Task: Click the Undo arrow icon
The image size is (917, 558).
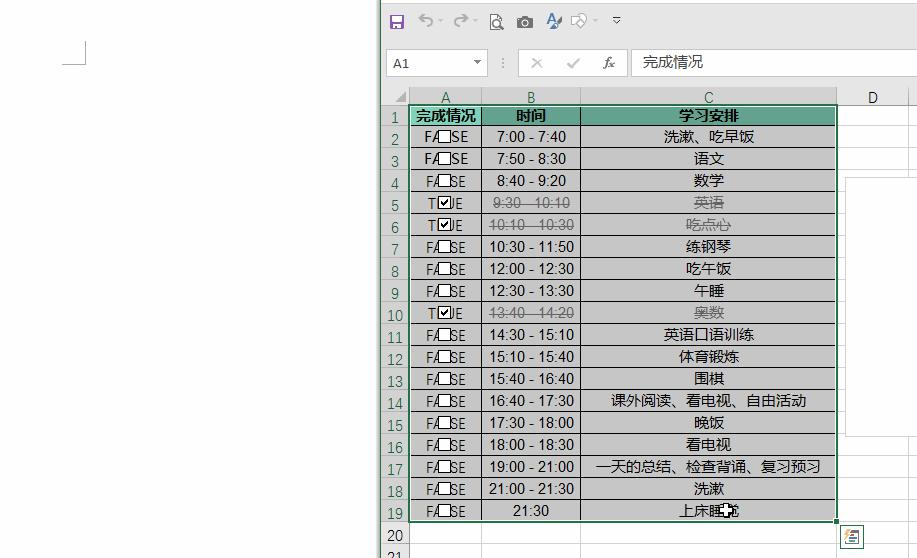Action: click(426, 21)
